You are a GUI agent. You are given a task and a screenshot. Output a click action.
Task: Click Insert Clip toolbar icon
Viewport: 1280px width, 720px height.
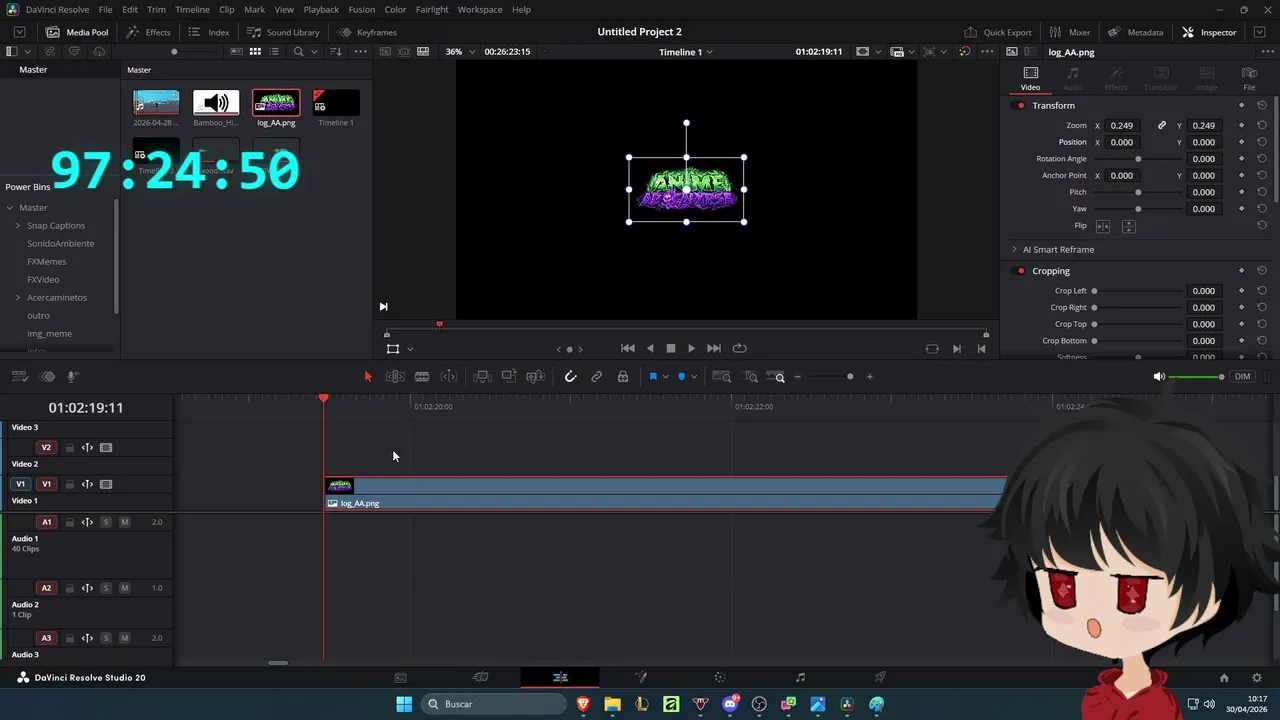click(x=482, y=377)
